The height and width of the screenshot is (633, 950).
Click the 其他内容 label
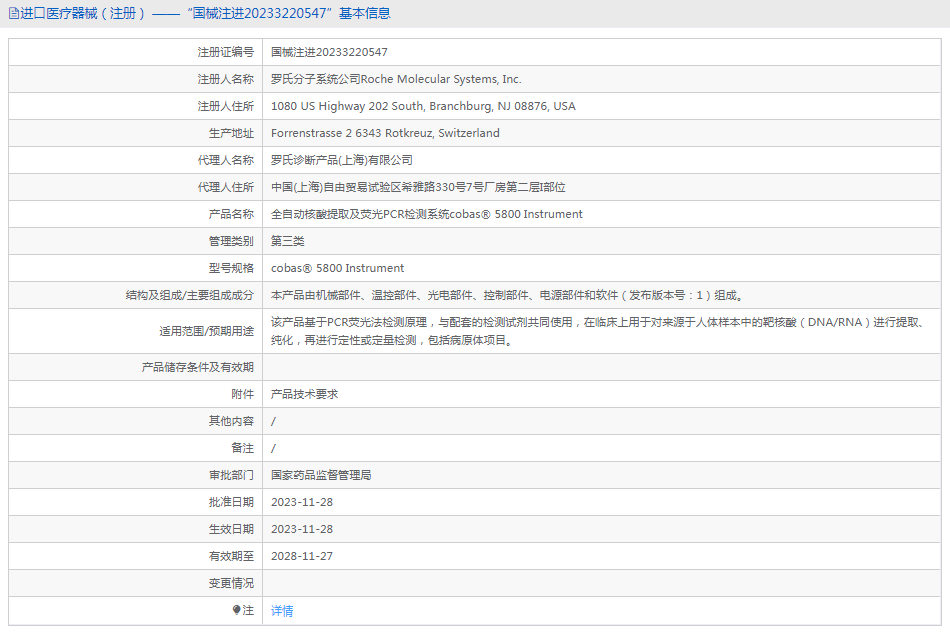tap(231, 421)
